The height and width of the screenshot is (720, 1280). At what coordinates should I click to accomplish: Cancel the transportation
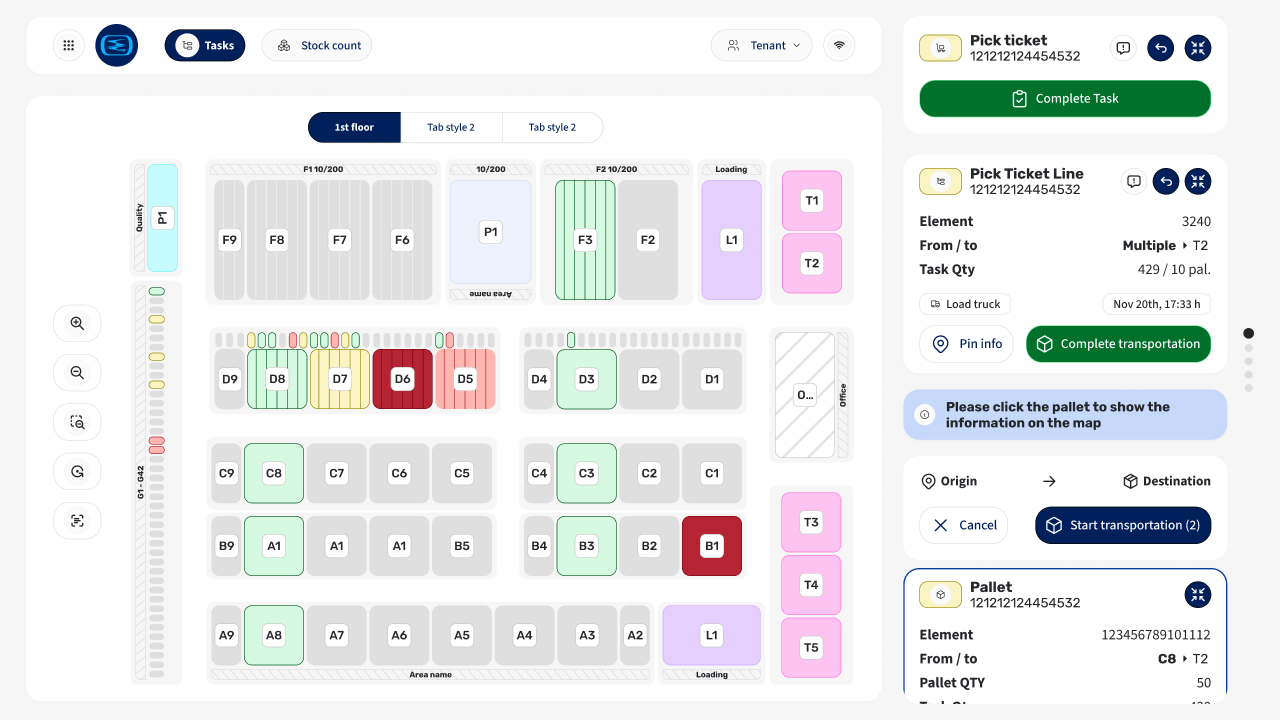(x=964, y=525)
